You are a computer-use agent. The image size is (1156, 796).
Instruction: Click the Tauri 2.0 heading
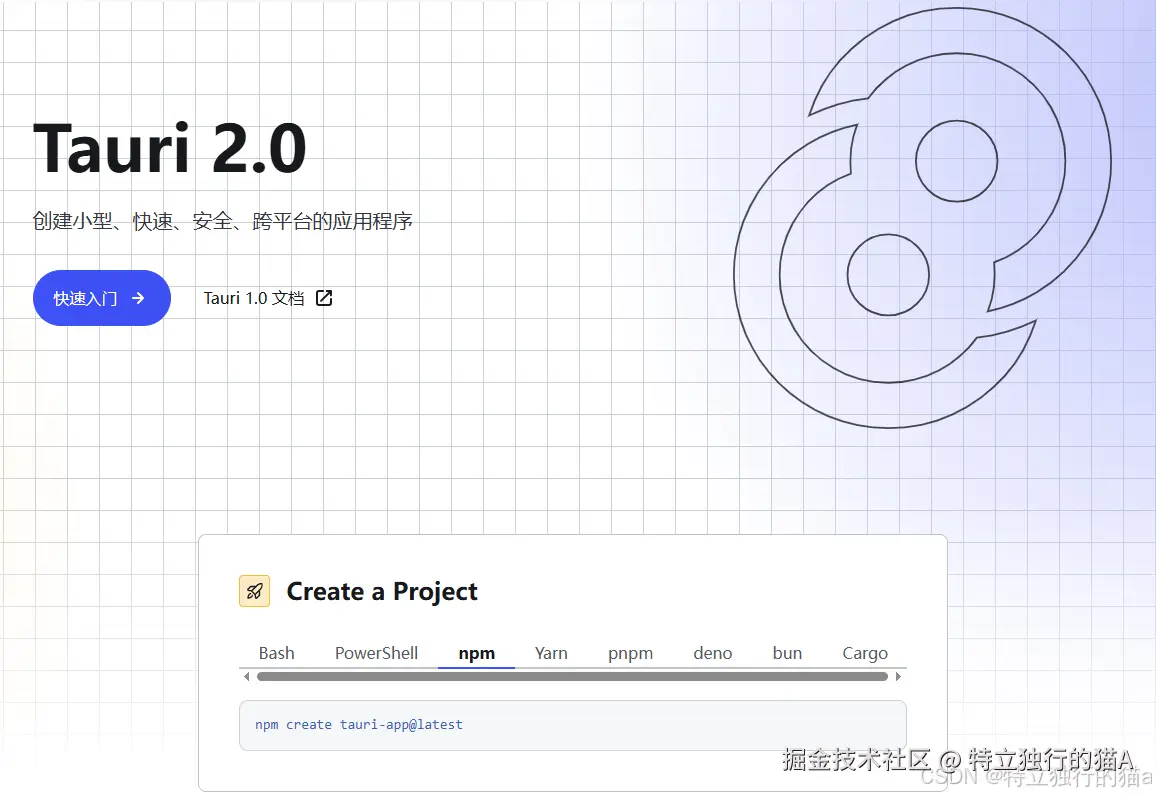(x=170, y=148)
